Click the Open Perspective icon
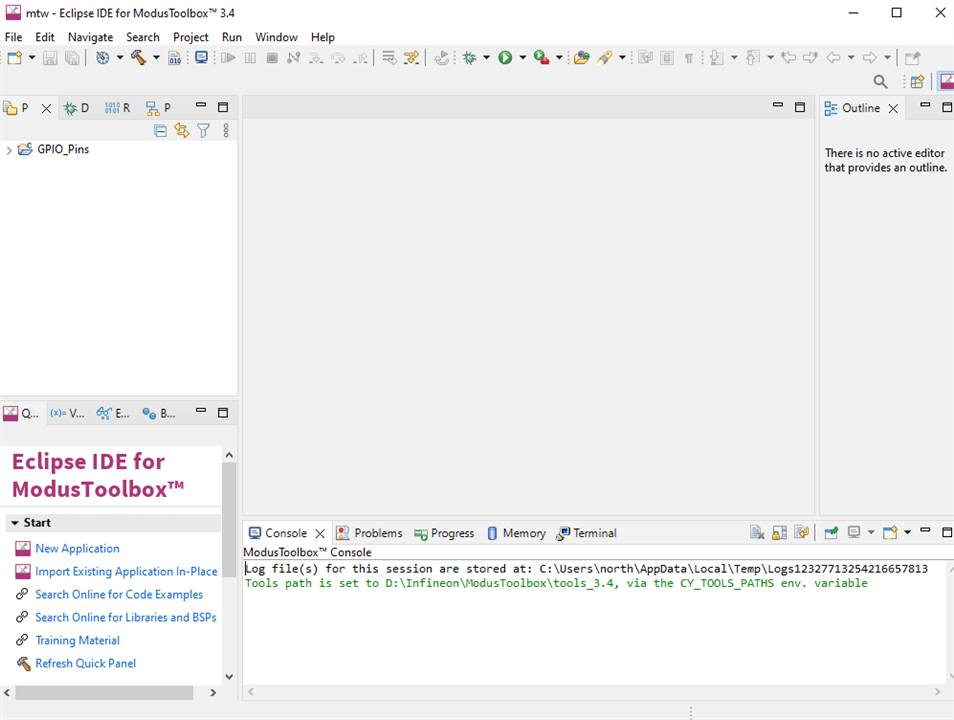 917,81
